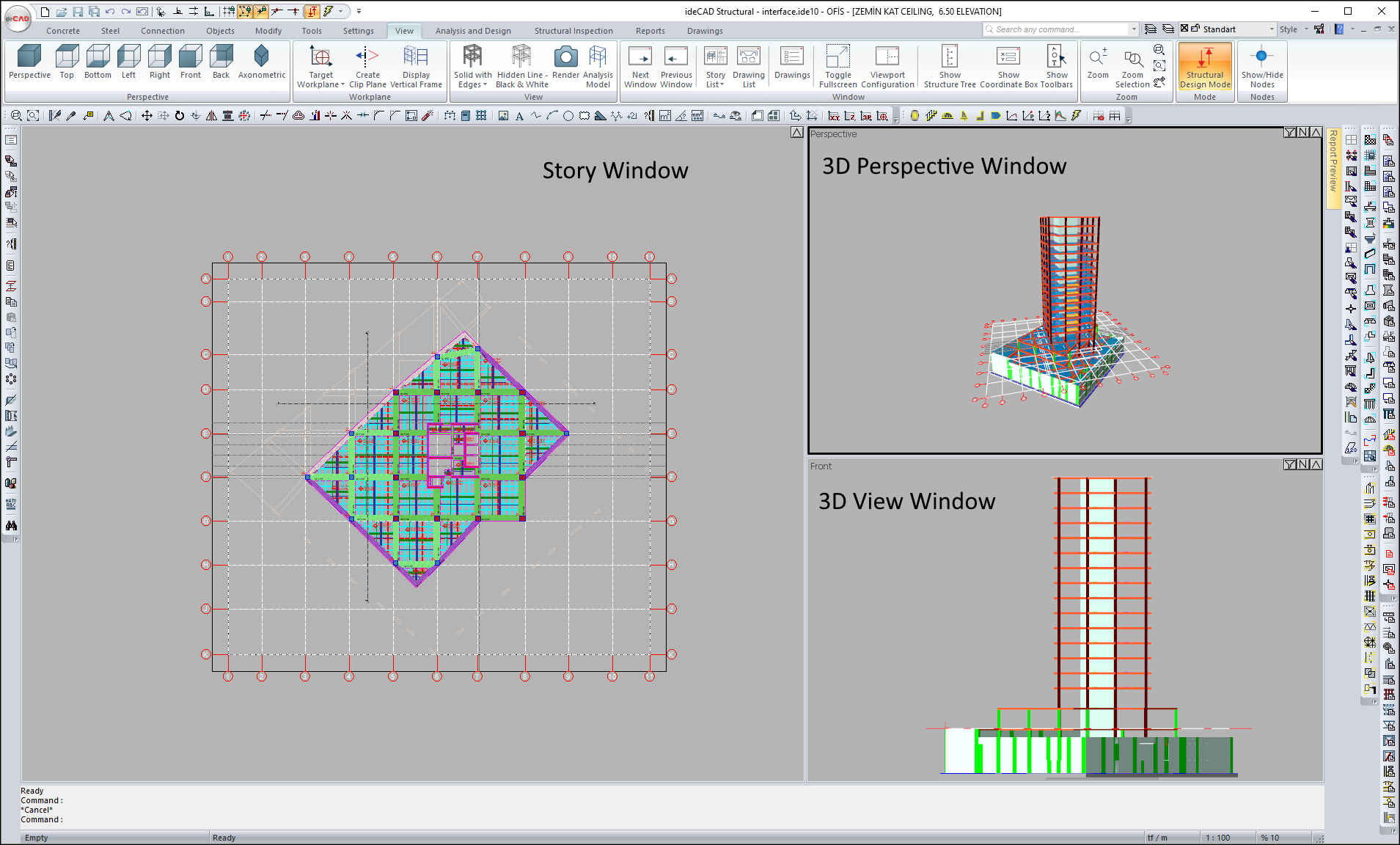Switch to the Concrete tab
The height and width of the screenshot is (845, 1400).
pos(63,31)
